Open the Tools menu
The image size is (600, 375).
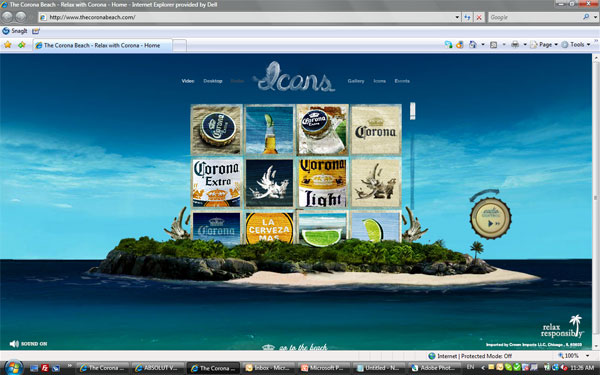[576, 45]
